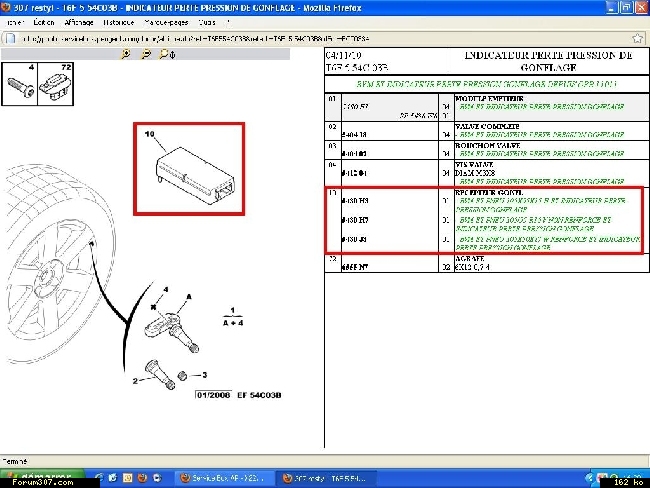The width and height of the screenshot is (650, 488).
Task: Click the zoom-fit magnifier with arrows icon
Action: coord(167,54)
